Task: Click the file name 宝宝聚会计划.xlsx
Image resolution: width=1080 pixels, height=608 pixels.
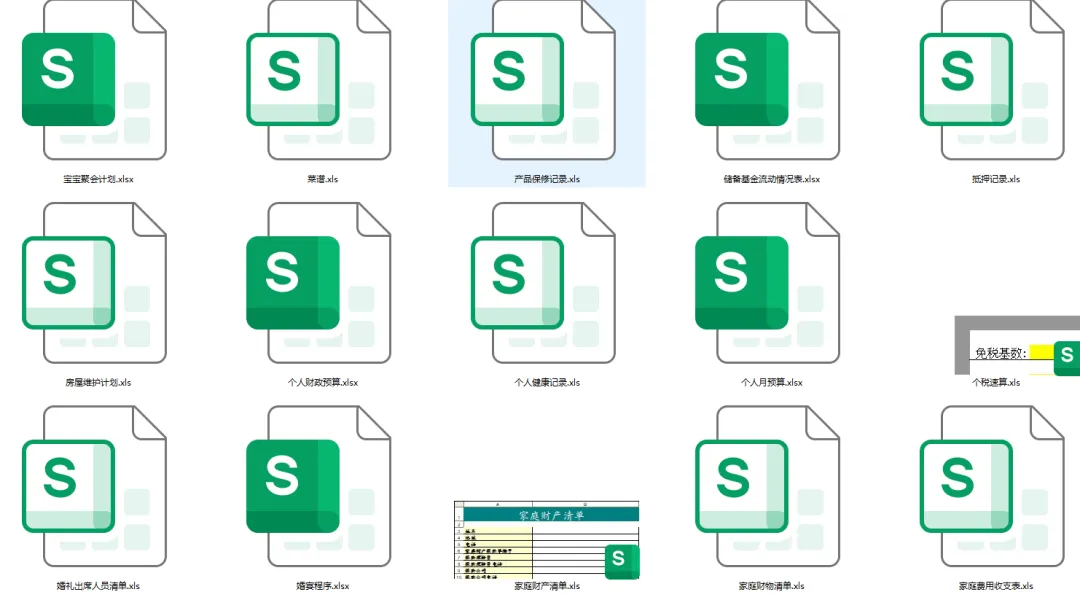Action: (x=98, y=179)
